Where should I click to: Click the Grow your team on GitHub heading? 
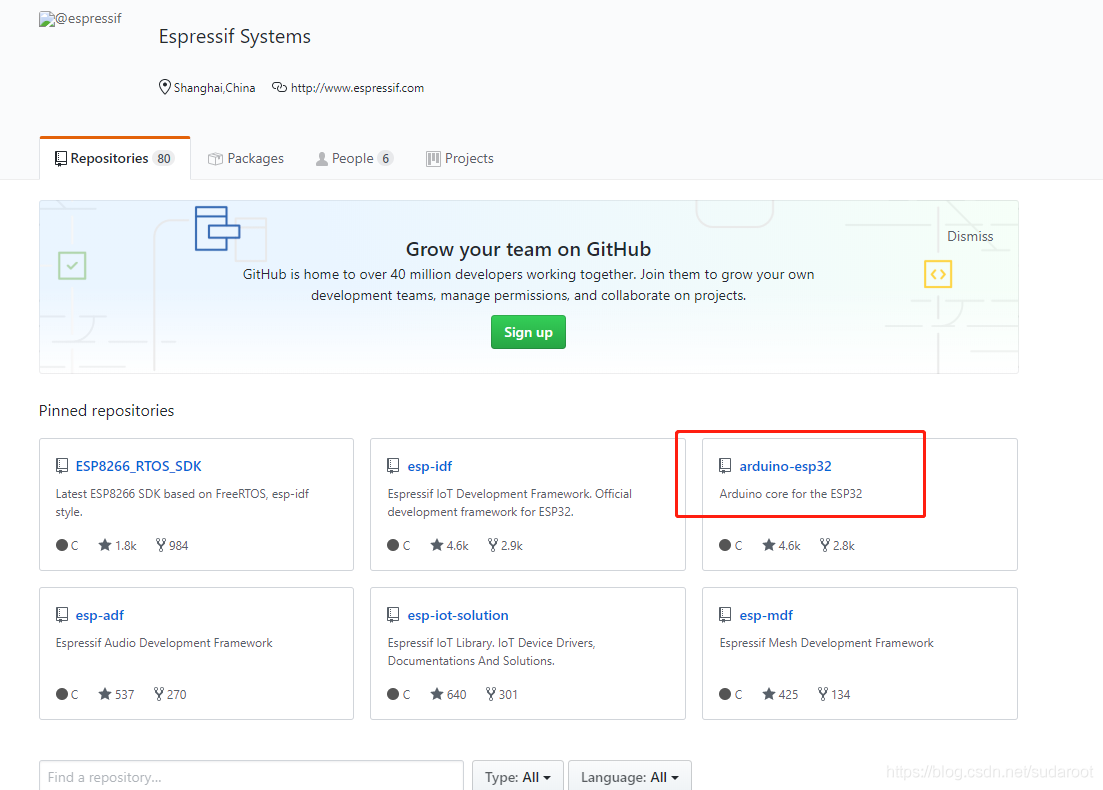coord(528,249)
